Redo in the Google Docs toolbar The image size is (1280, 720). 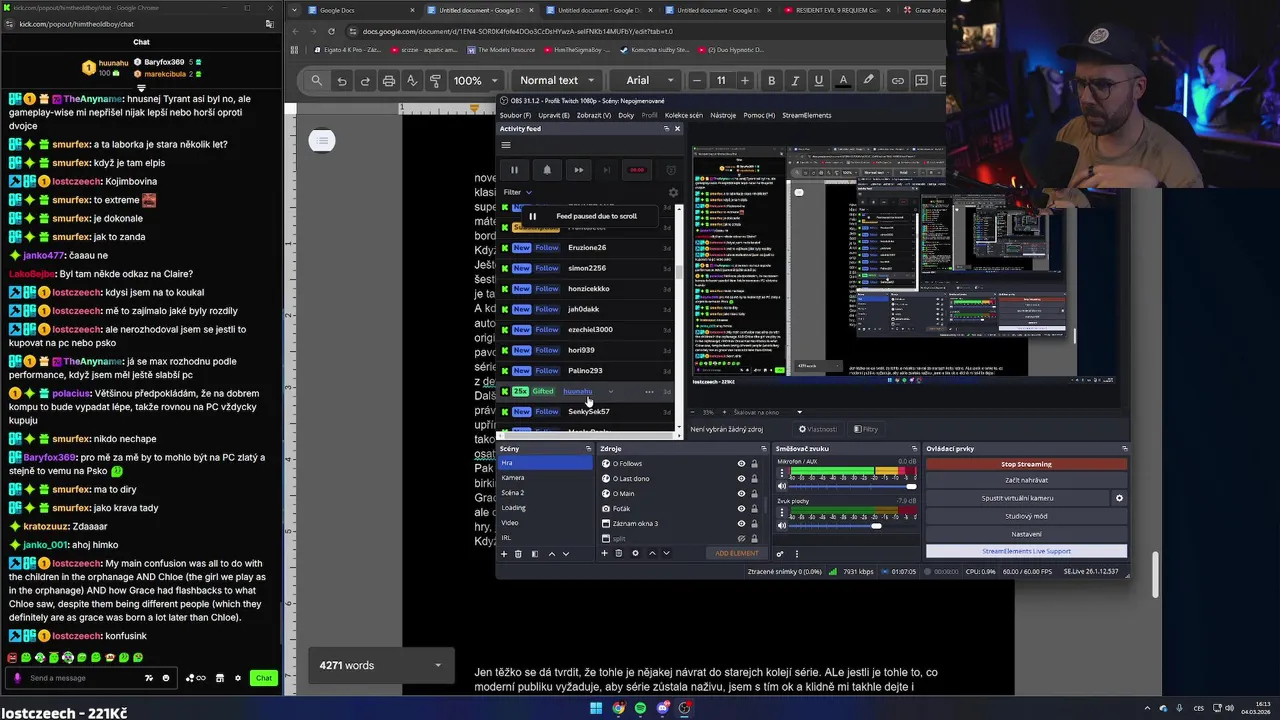365,80
